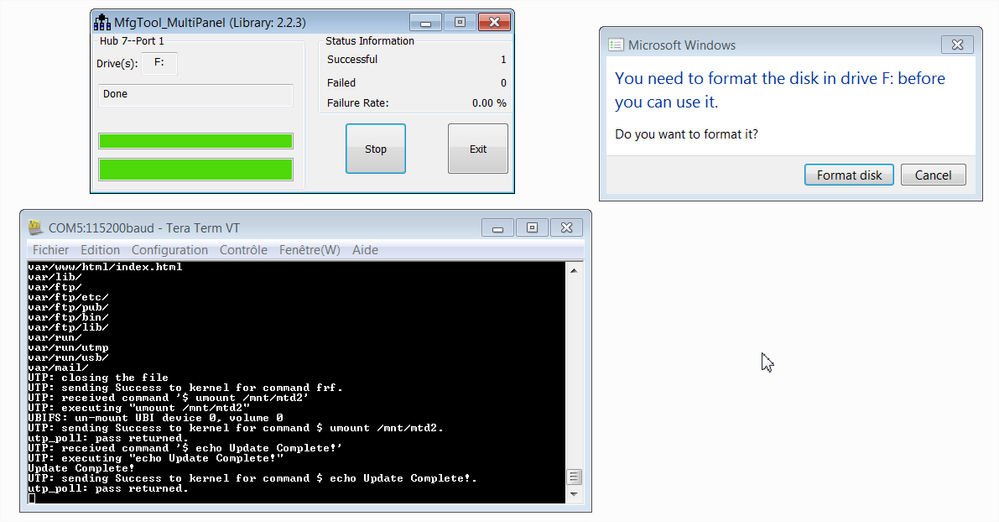
Task: Click the Tera Term scrollbar thumb
Action: (x=574, y=477)
